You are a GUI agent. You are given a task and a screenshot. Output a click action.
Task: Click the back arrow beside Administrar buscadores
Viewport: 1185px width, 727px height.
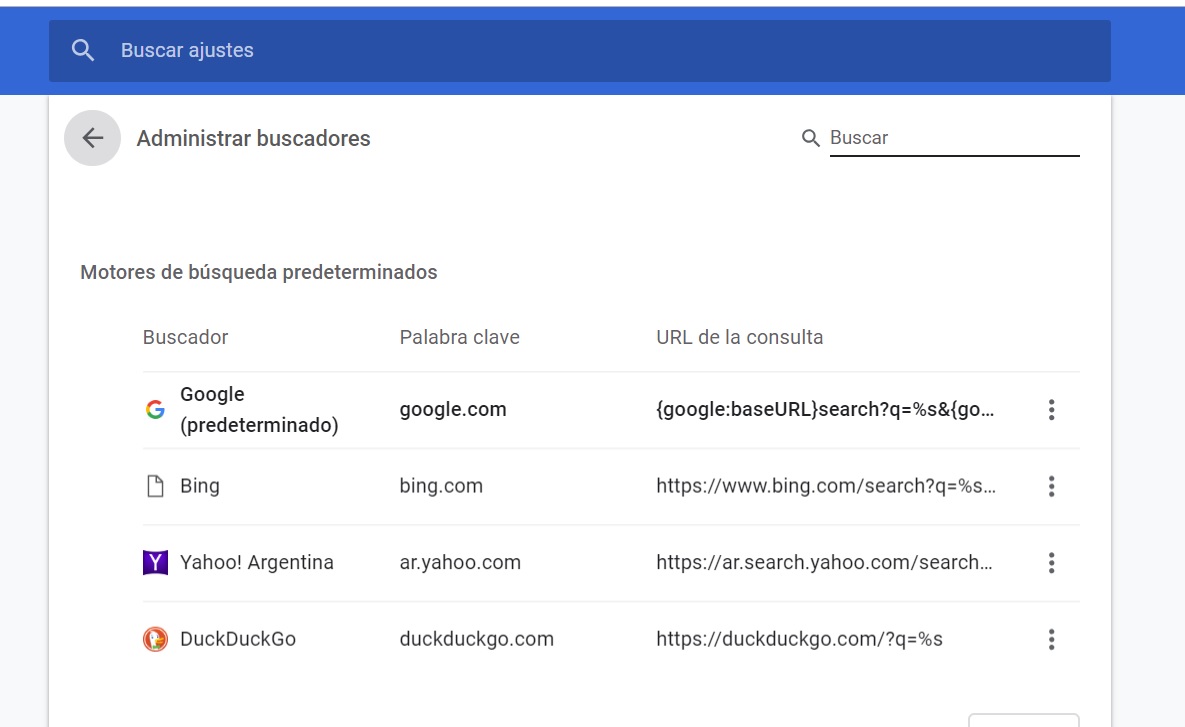click(x=92, y=138)
